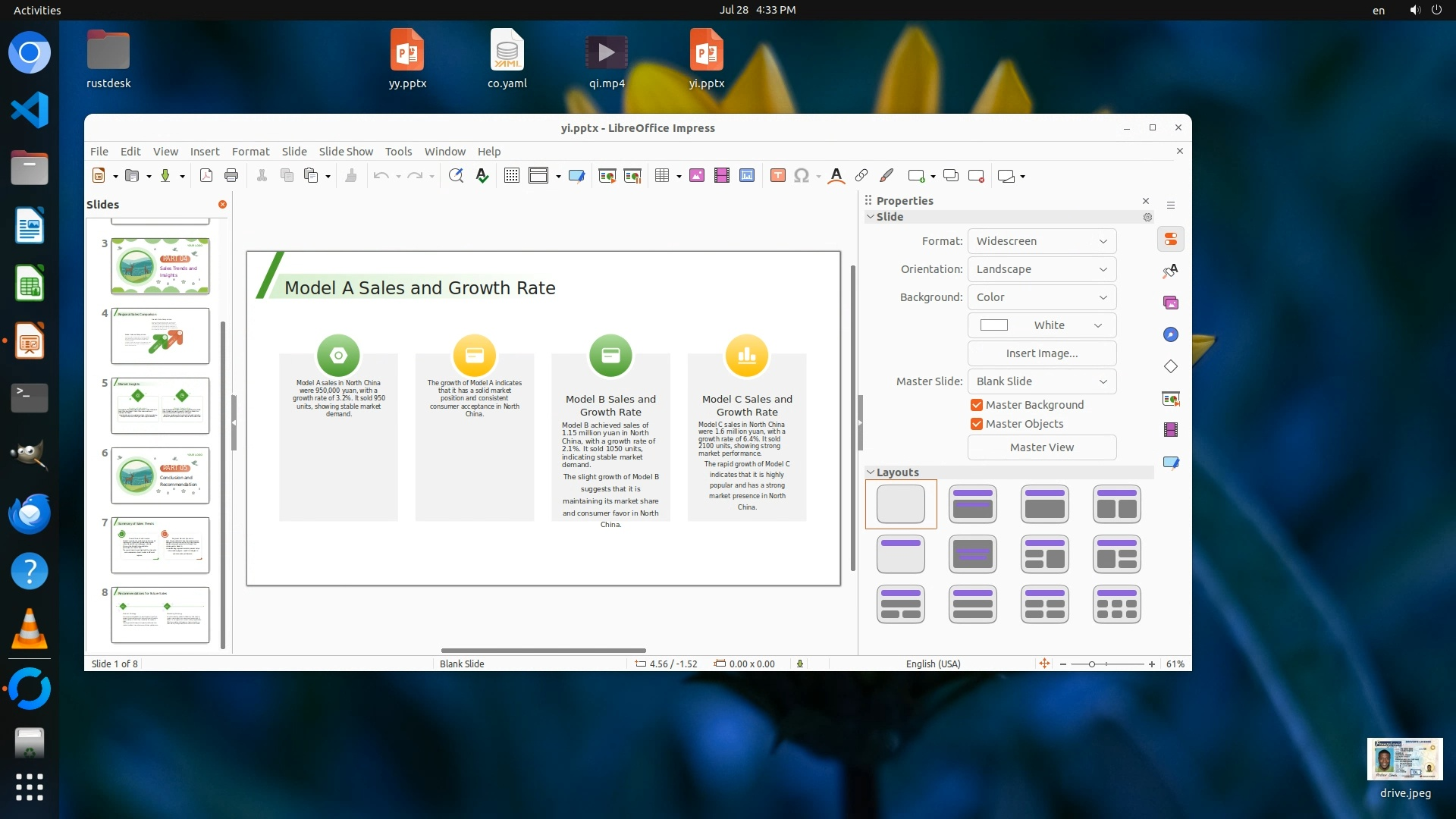
Task: Select the slide 4 thumbnail
Action: 160,336
